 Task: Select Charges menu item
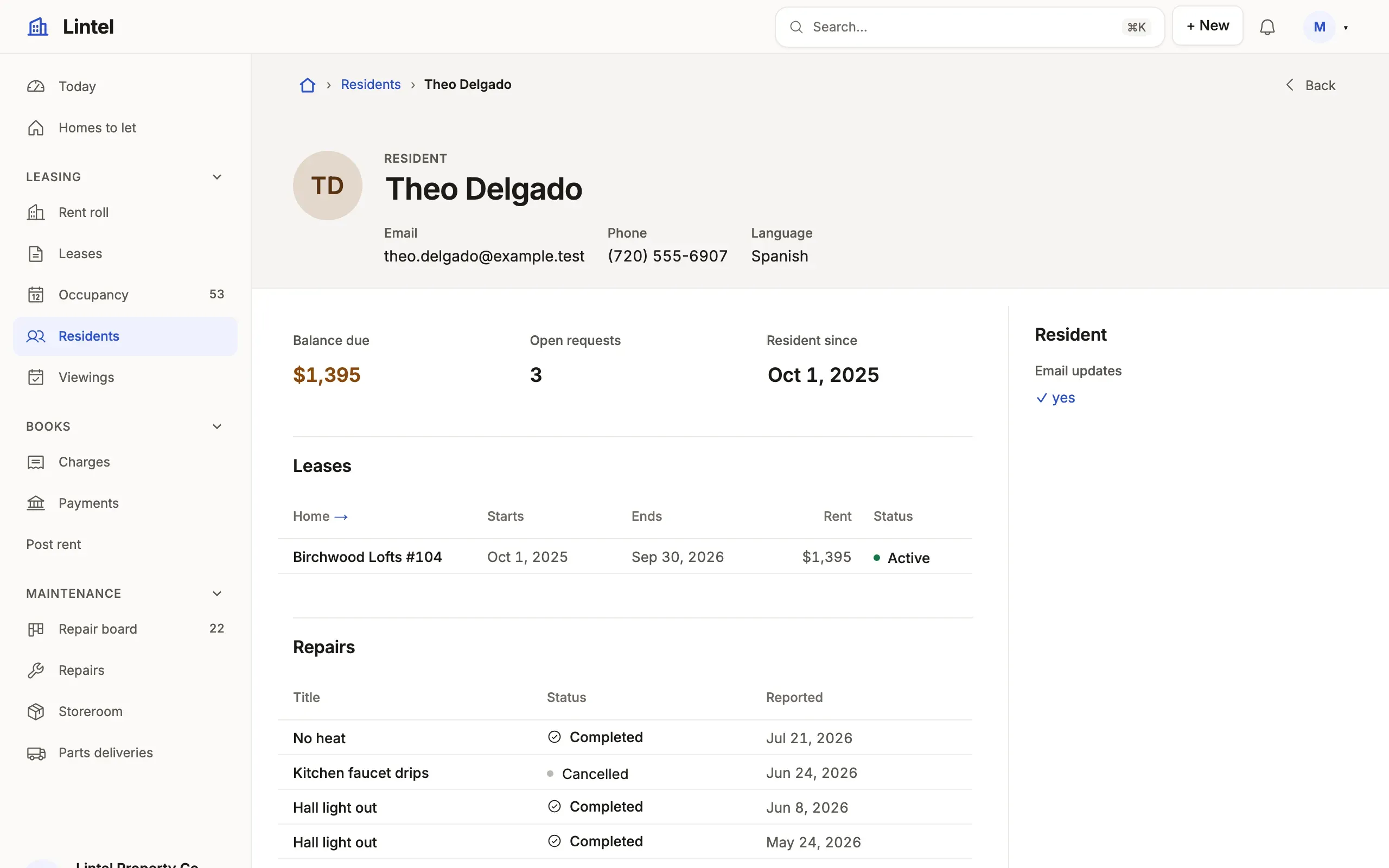point(125,462)
